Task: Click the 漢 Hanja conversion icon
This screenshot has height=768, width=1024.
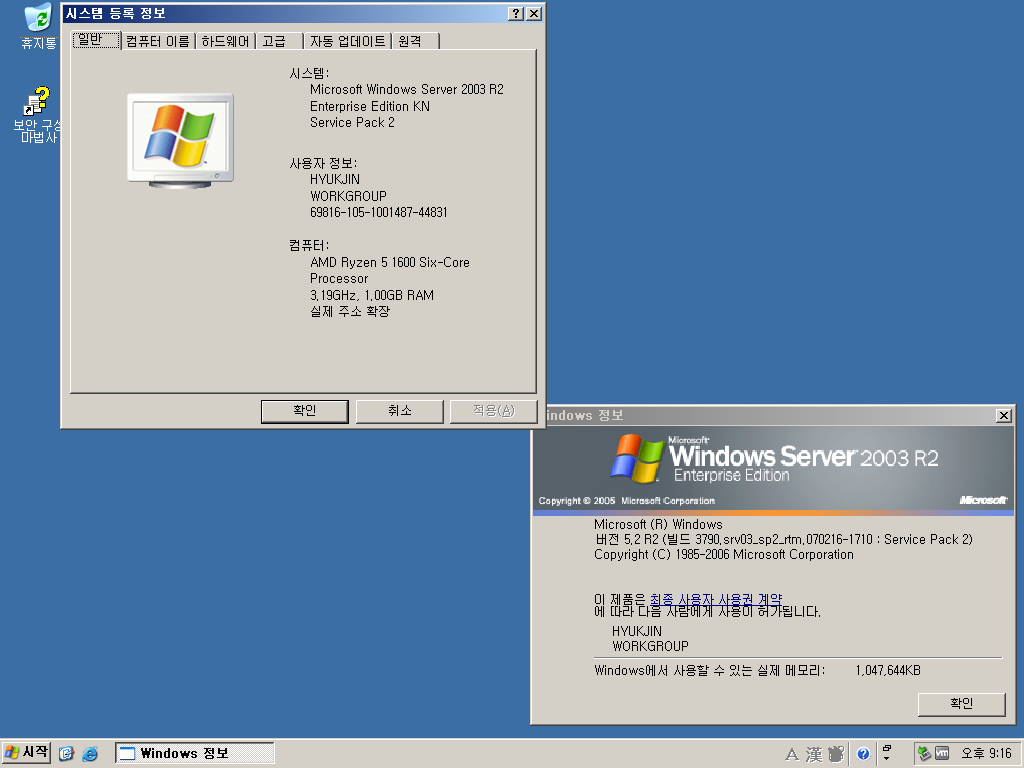Action: coord(814,754)
